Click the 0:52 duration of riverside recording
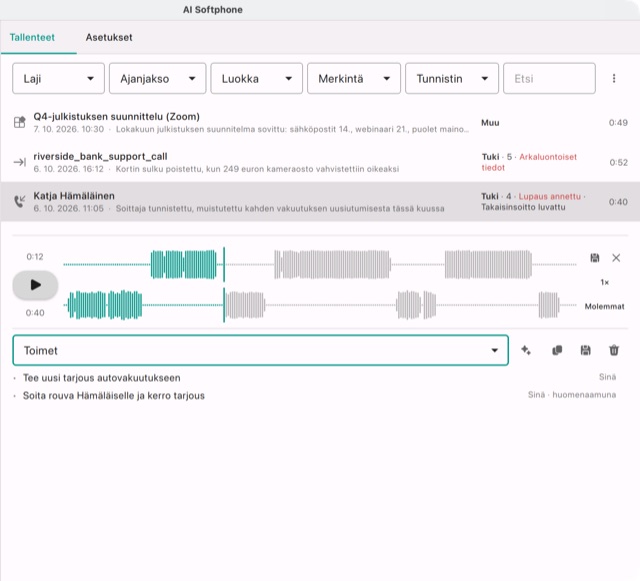Viewport: 640px width, 581px height. point(618,163)
